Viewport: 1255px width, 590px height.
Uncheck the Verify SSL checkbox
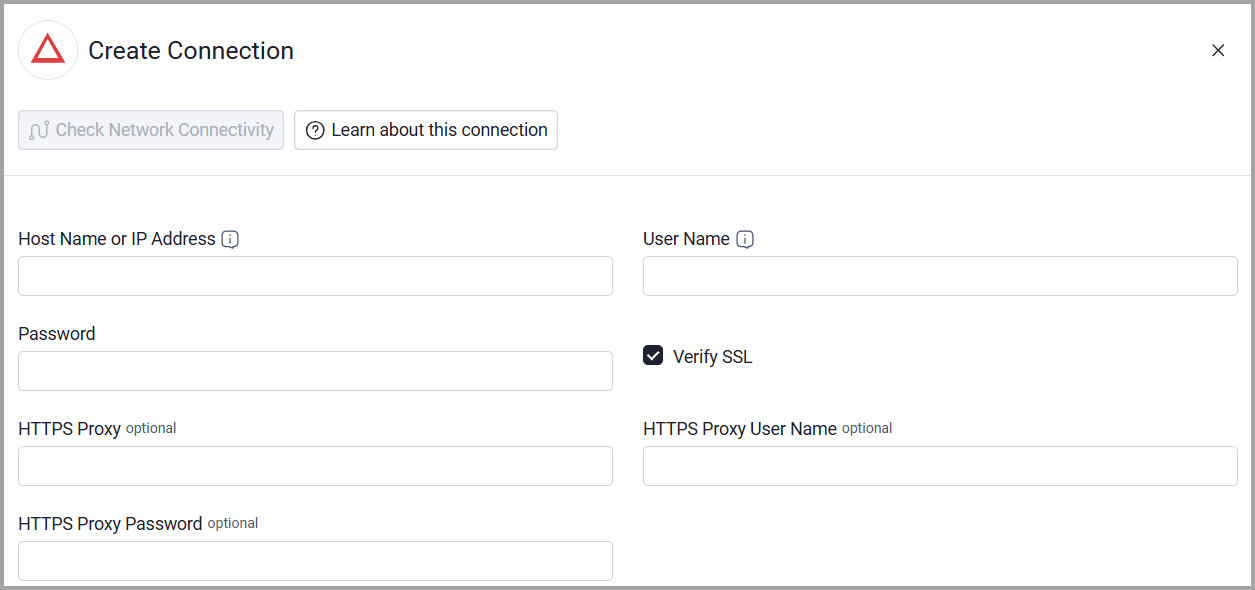[x=653, y=355]
